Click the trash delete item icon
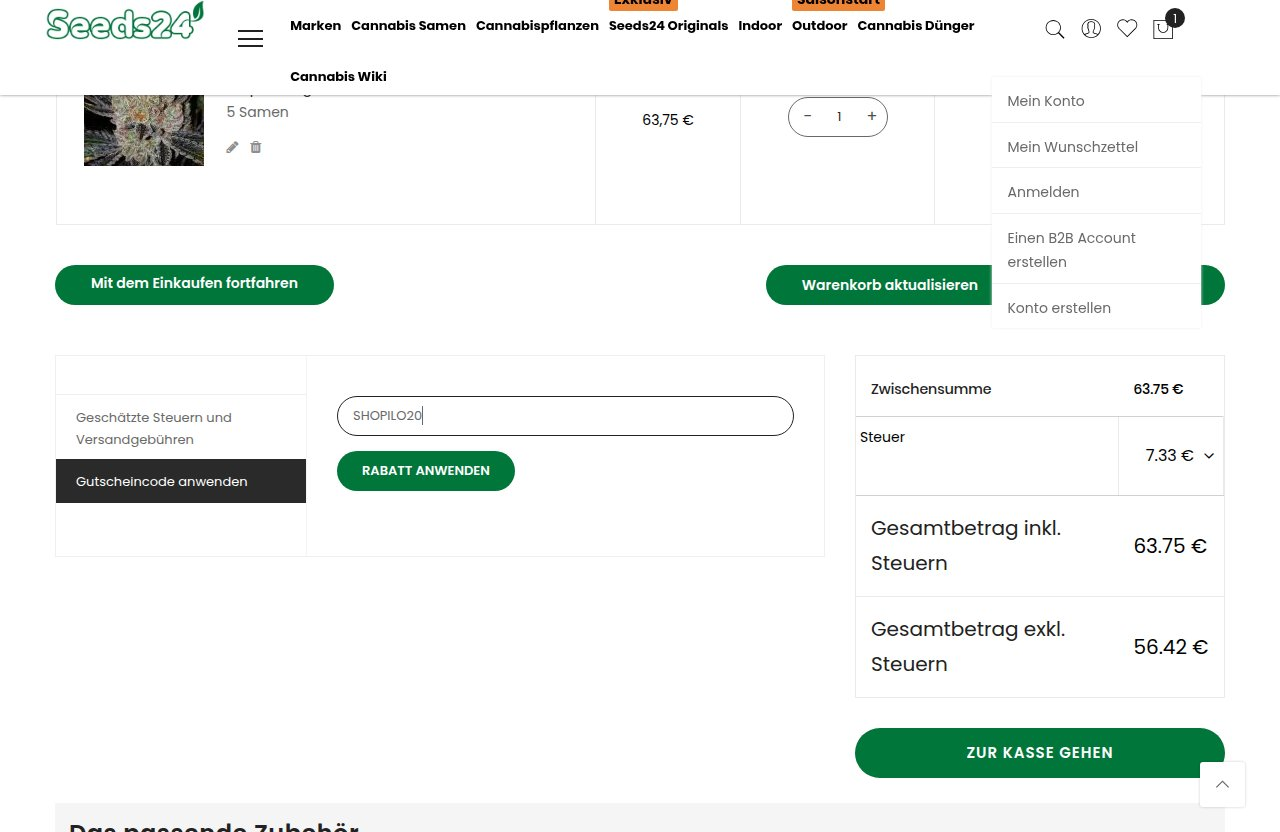1280x832 pixels. (x=256, y=147)
